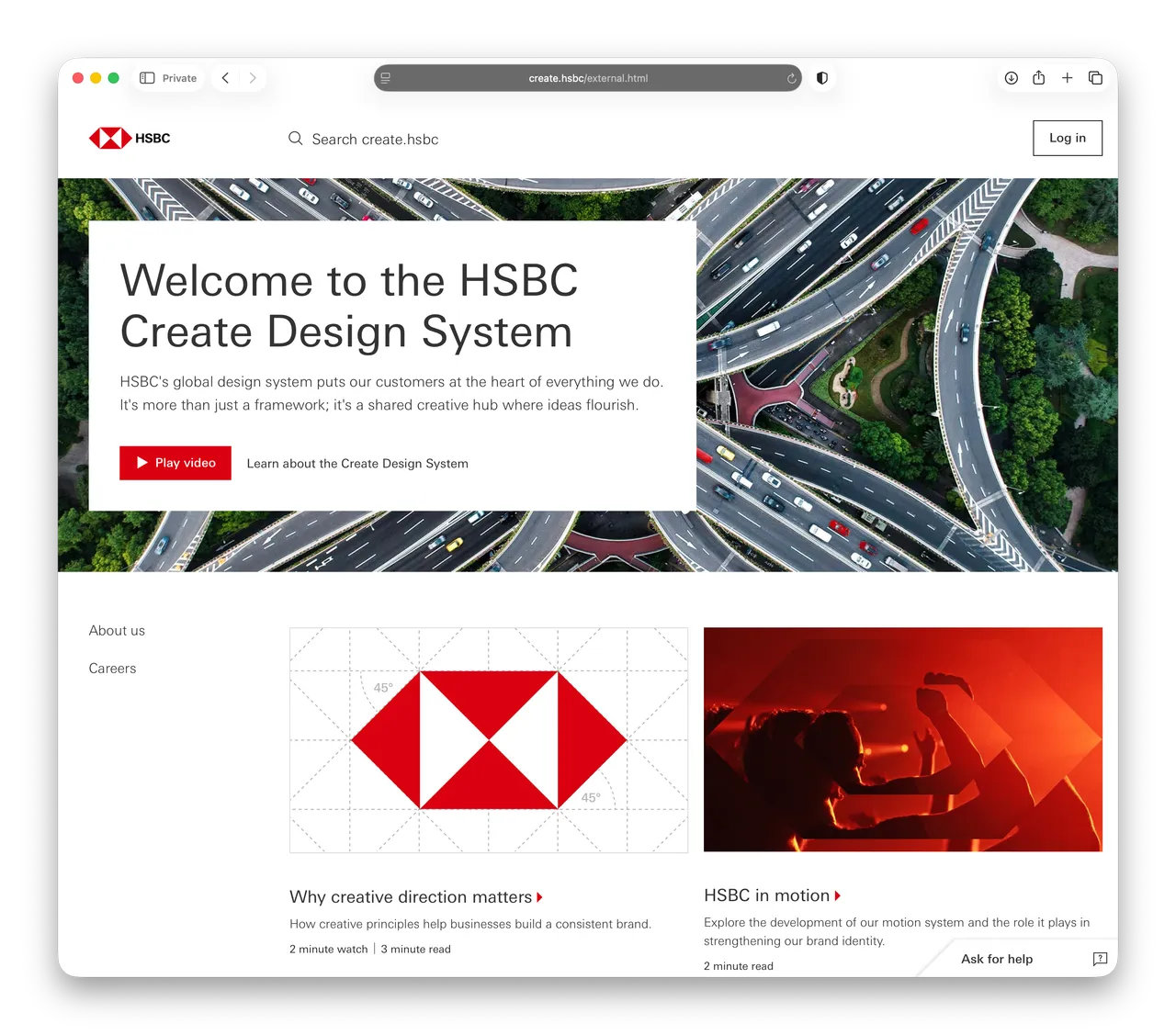Reload the page with the refresh icon
The width and height of the screenshot is (1176, 1035).
tap(791, 78)
